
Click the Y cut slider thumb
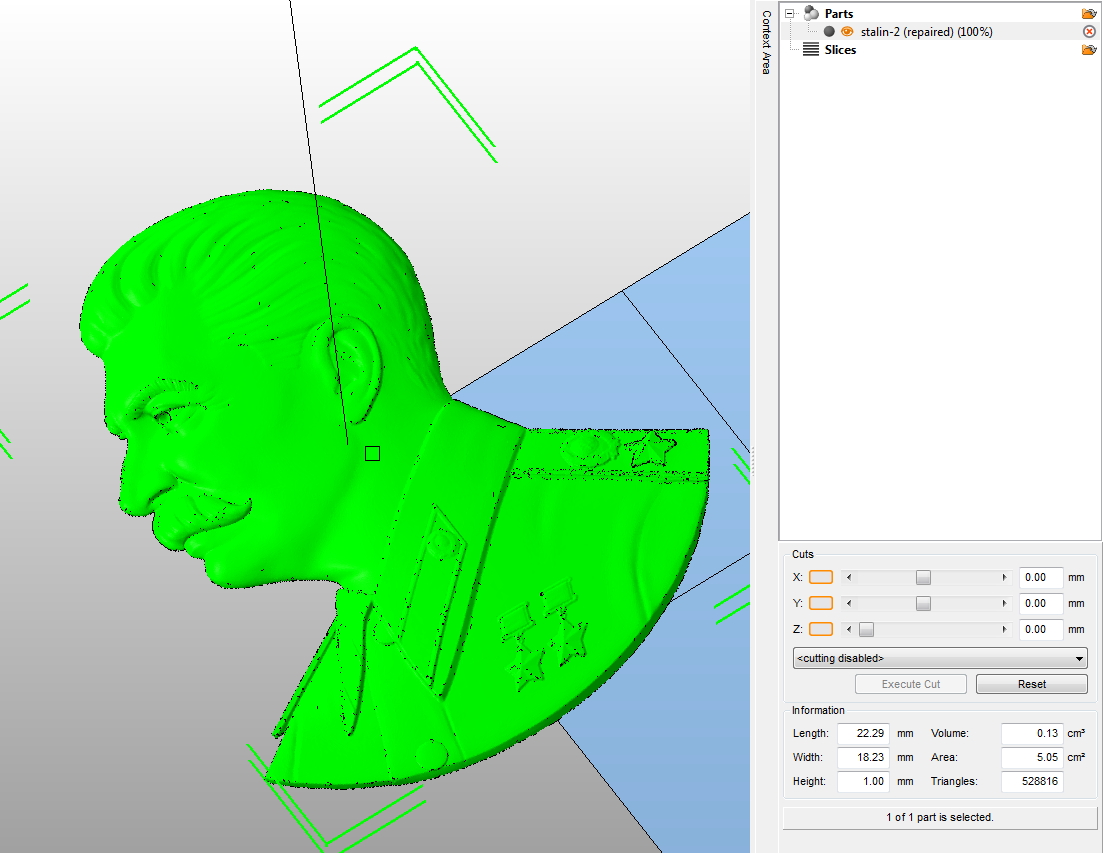click(x=924, y=603)
